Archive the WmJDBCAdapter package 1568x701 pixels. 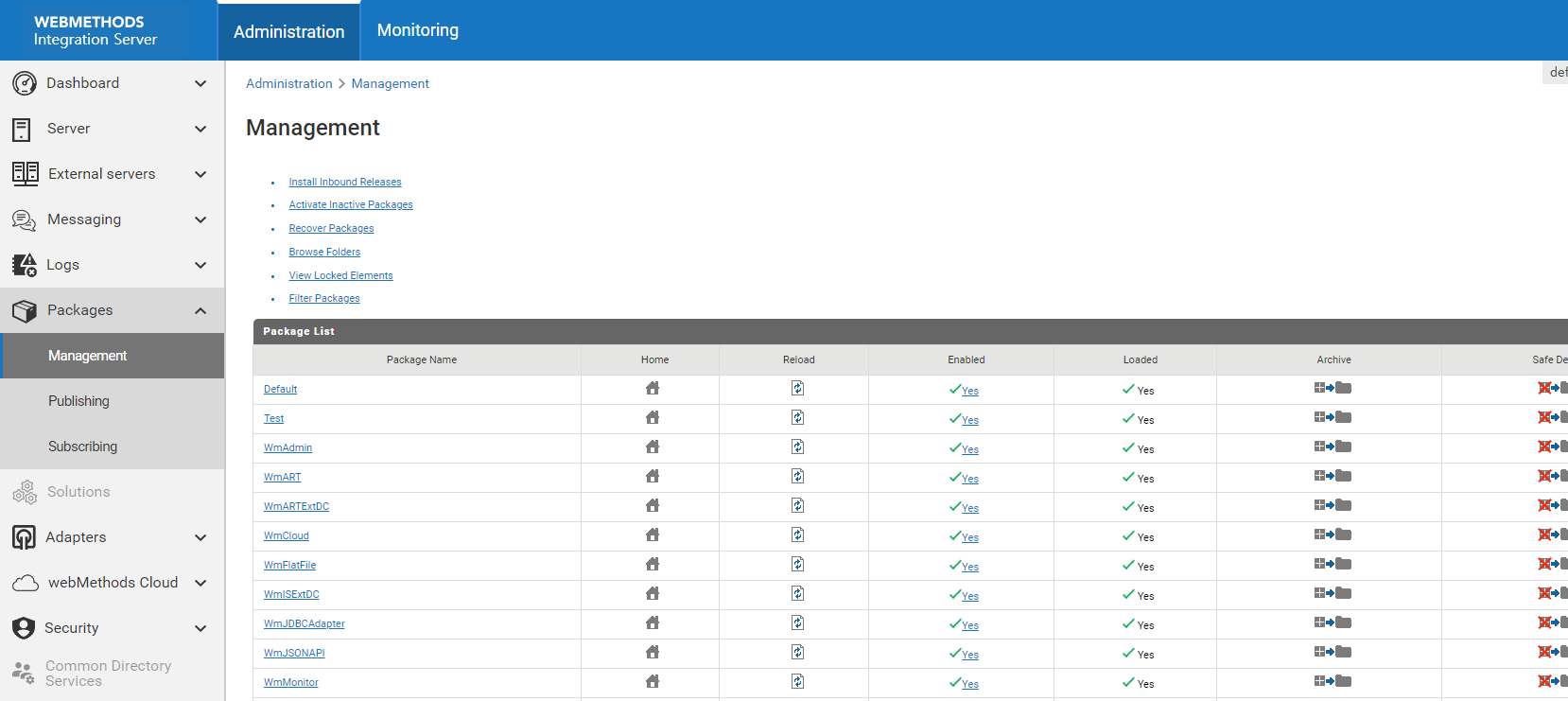[1333, 622]
